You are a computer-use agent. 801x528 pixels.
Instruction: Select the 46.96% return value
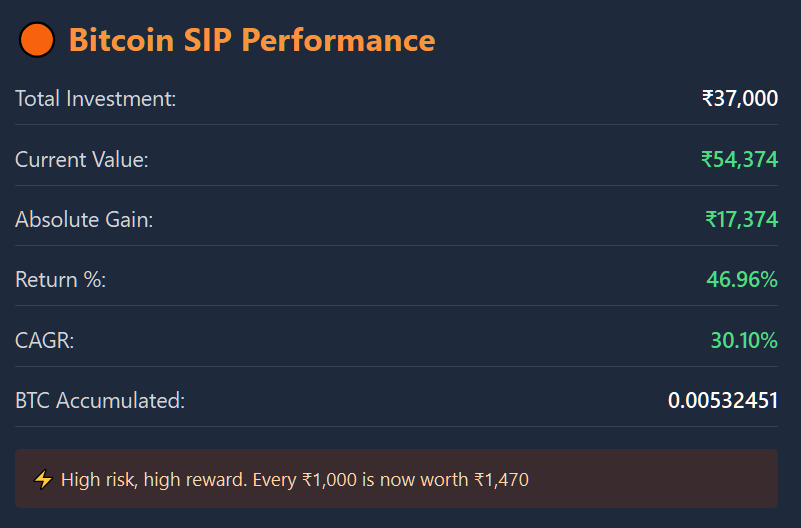tap(742, 280)
